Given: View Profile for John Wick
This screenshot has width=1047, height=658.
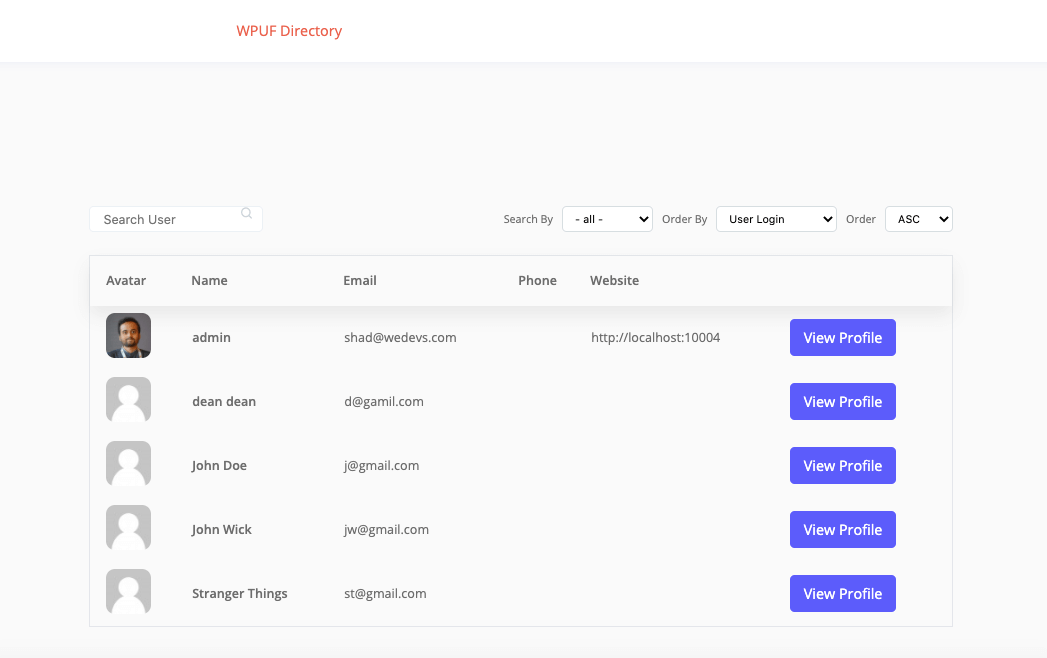Looking at the screenshot, I should coord(843,530).
